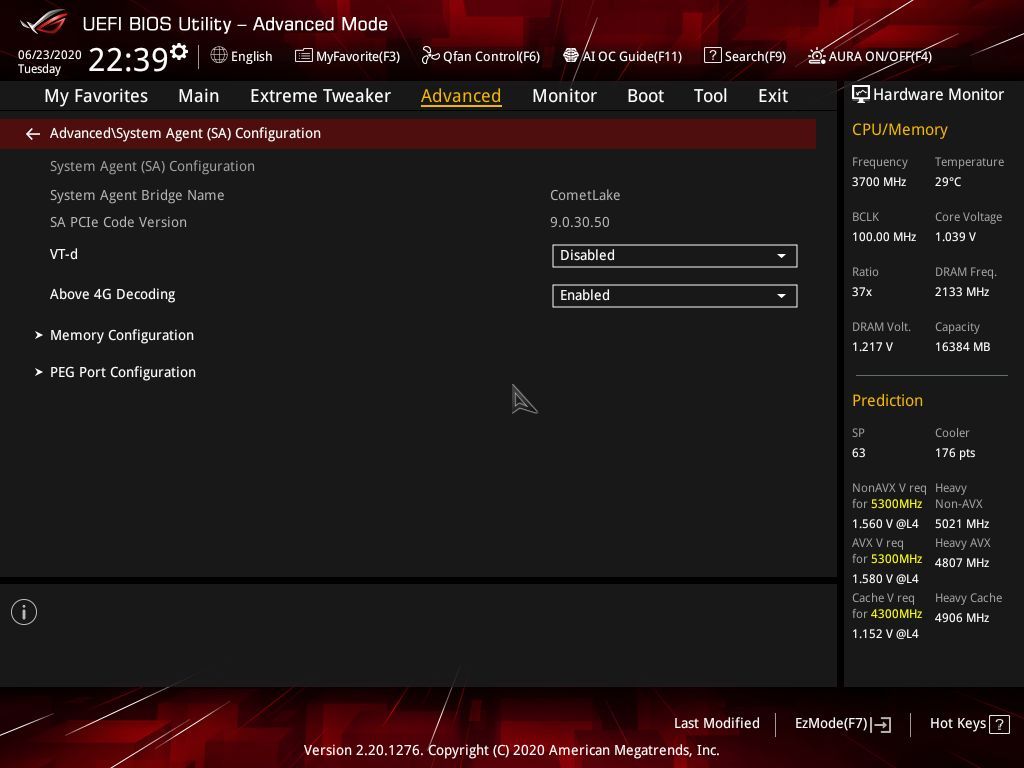Click the 06/23/2020 date
This screenshot has height=768, width=1024.
[50, 55]
